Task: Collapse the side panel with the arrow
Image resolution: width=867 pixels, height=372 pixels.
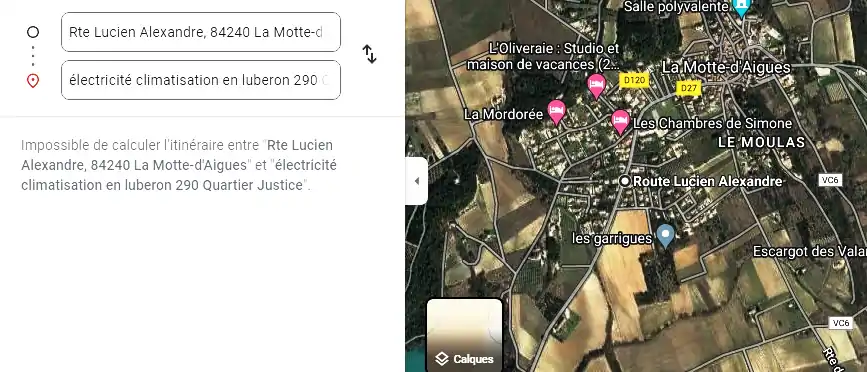Action: click(x=416, y=181)
